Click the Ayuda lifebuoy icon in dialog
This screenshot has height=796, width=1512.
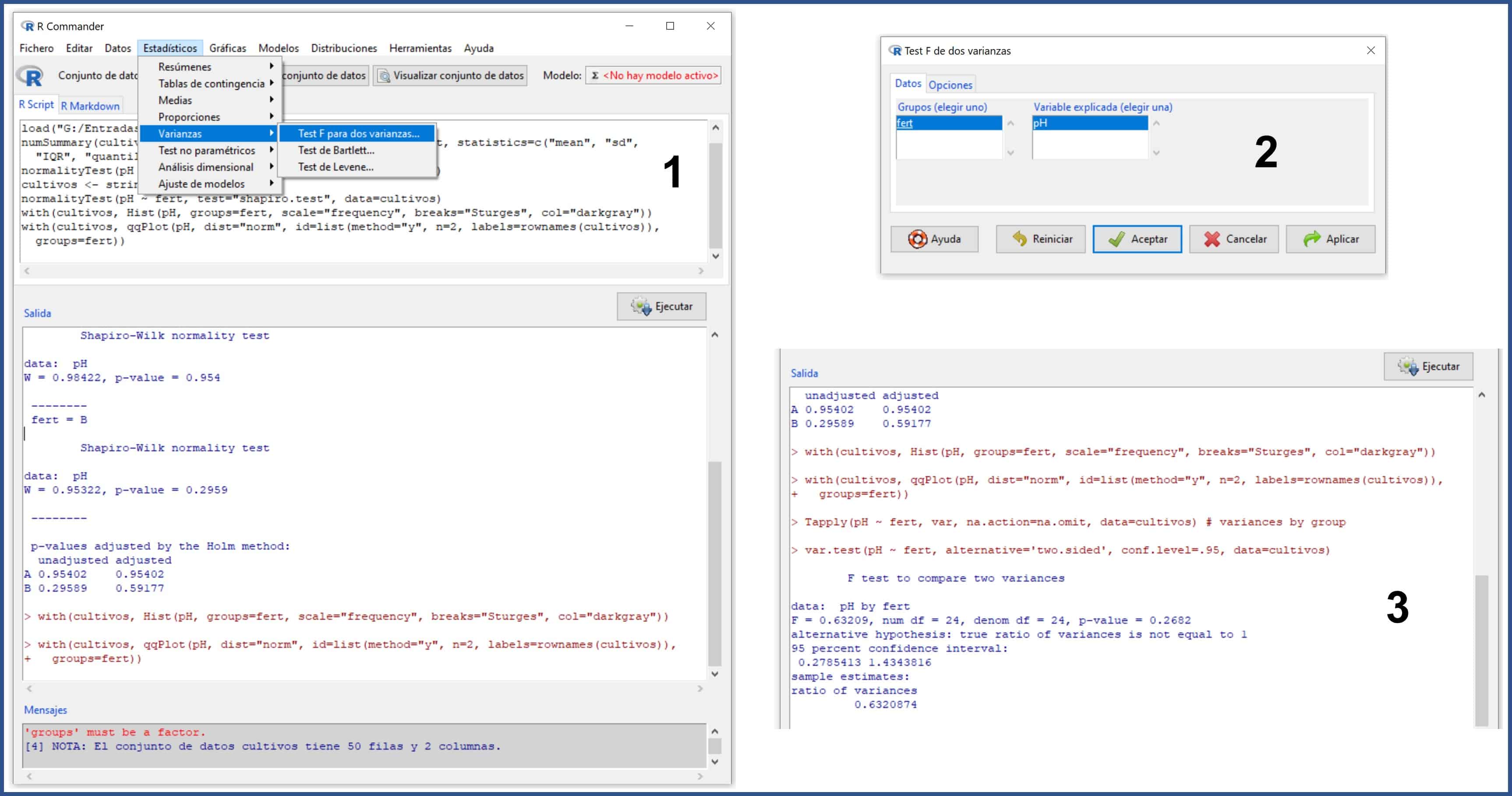coord(917,240)
